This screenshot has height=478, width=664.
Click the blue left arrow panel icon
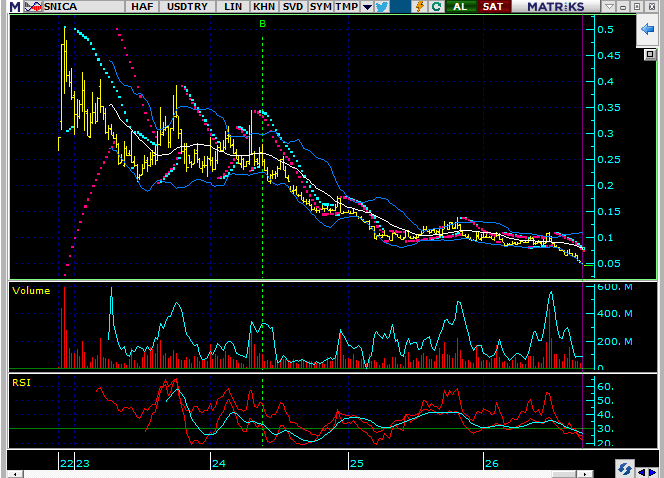click(x=647, y=29)
